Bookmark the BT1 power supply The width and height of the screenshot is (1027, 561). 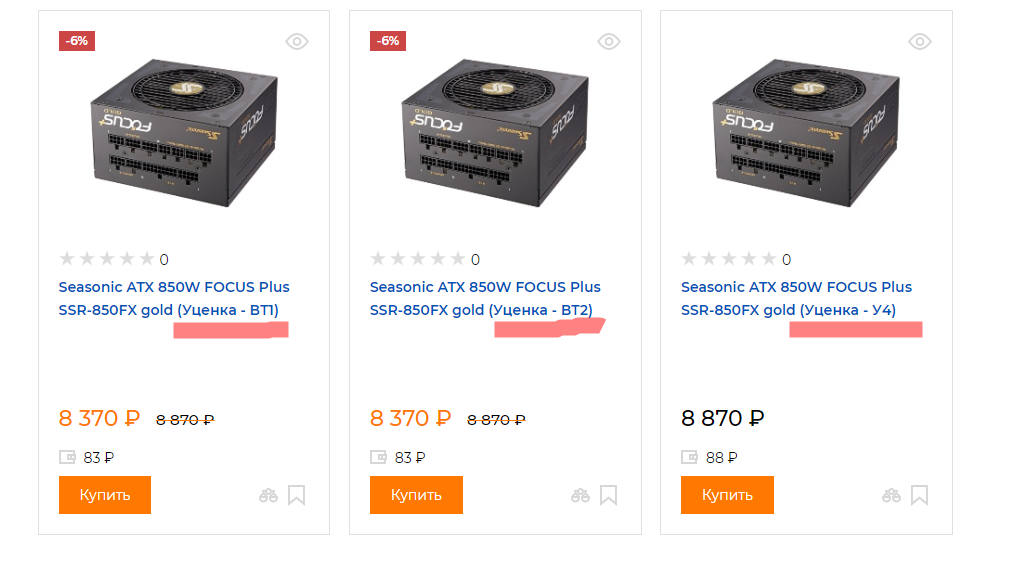[x=297, y=495]
